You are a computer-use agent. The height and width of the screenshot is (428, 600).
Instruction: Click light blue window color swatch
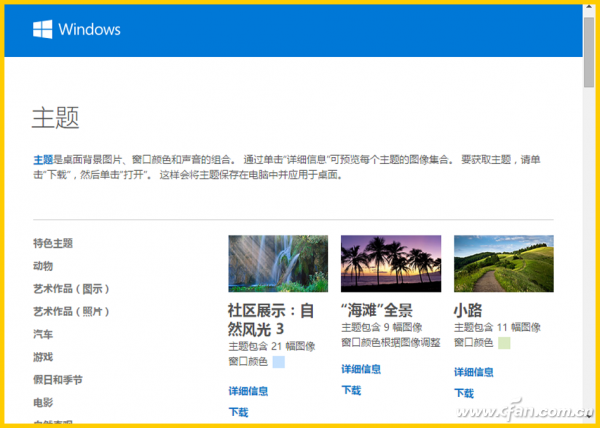pyautogui.click(x=279, y=362)
